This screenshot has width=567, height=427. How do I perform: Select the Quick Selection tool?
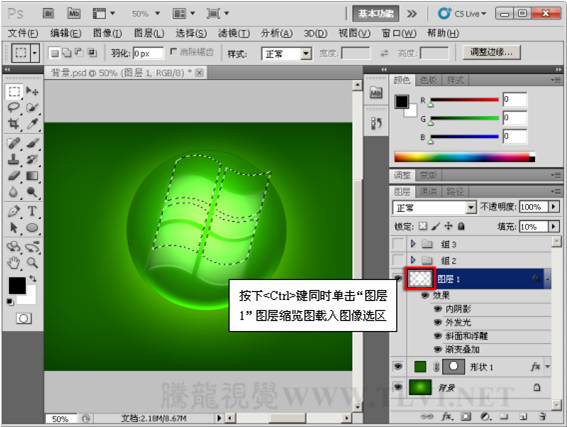pos(32,107)
